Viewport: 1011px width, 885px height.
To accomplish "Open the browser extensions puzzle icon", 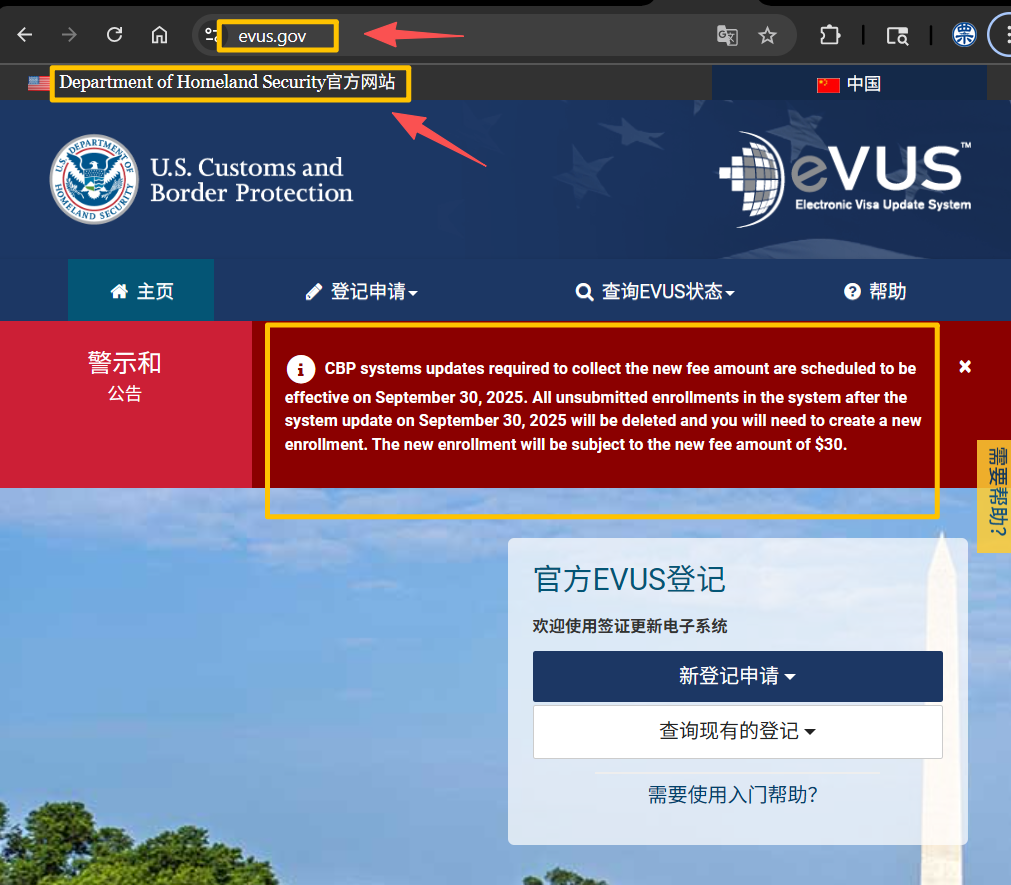I will (x=829, y=35).
